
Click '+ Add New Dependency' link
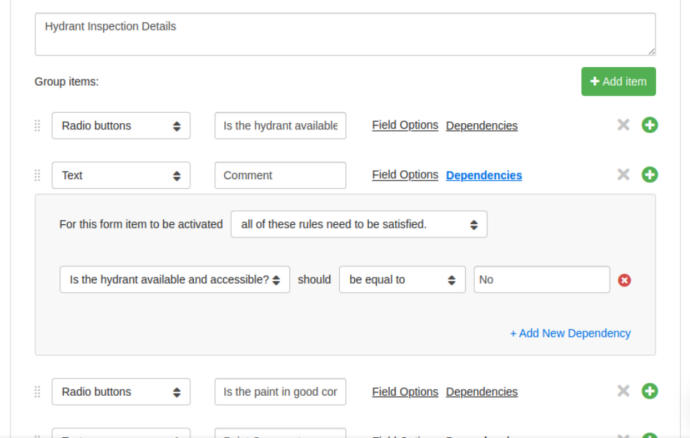[x=570, y=333]
